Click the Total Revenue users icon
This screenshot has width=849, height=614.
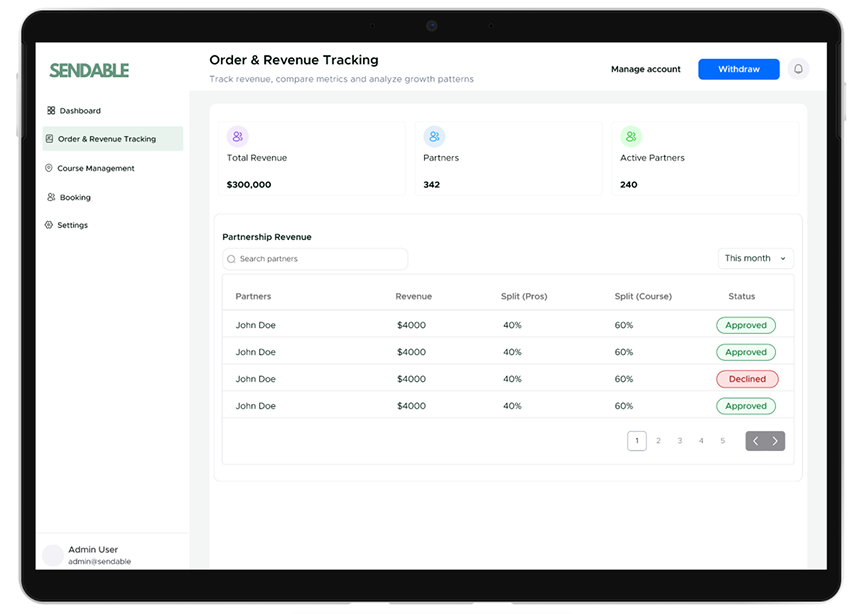coord(237,136)
